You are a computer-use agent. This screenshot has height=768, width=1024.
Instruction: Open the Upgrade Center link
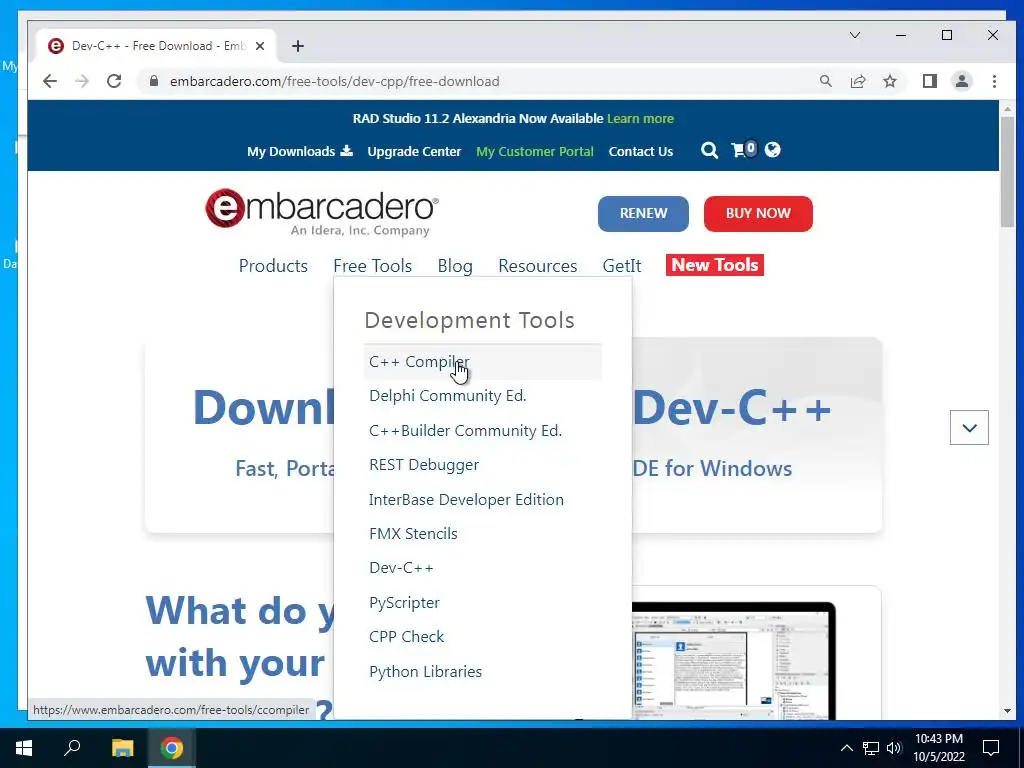pos(414,151)
